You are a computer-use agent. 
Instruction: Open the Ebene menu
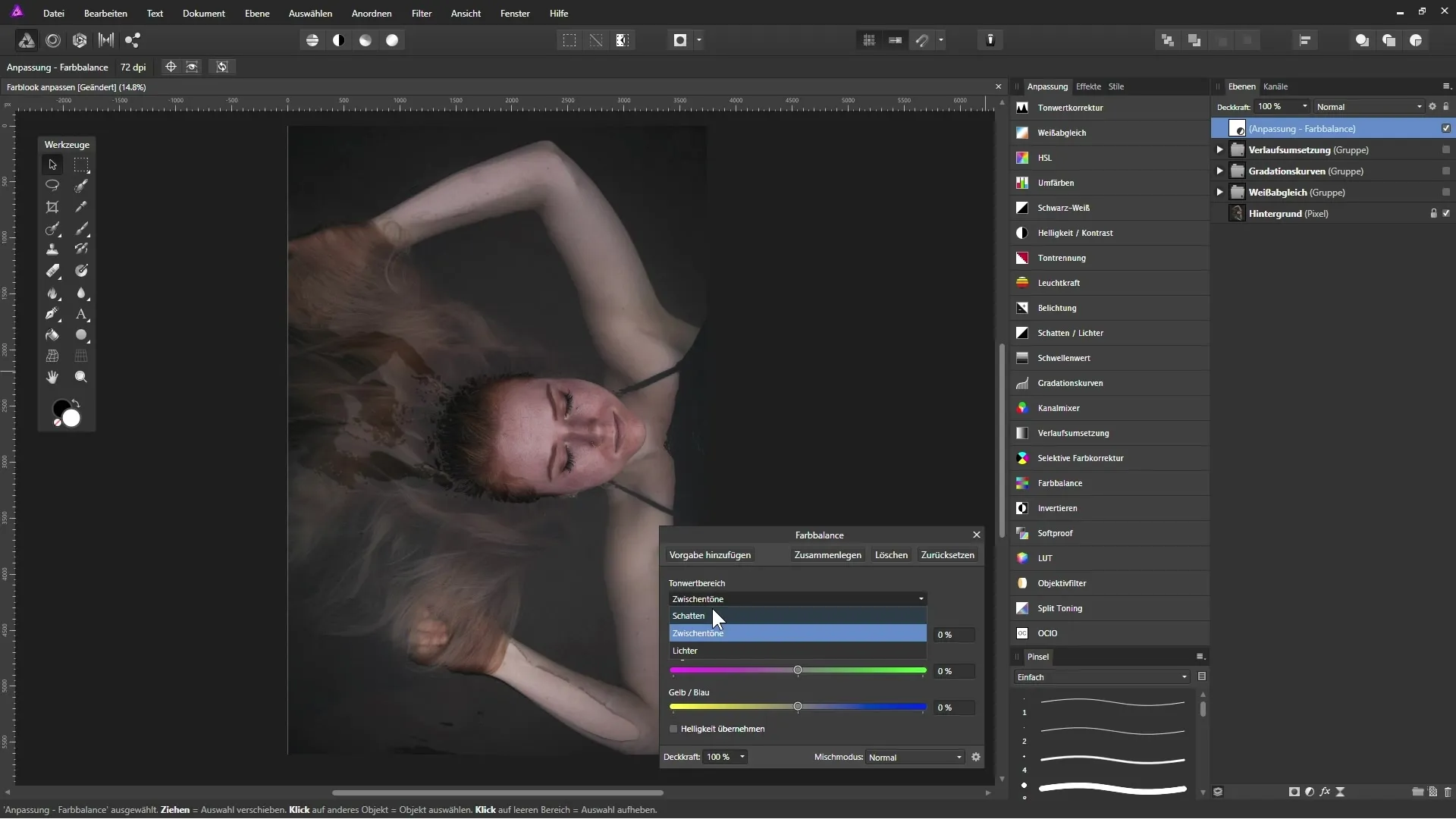(257, 14)
